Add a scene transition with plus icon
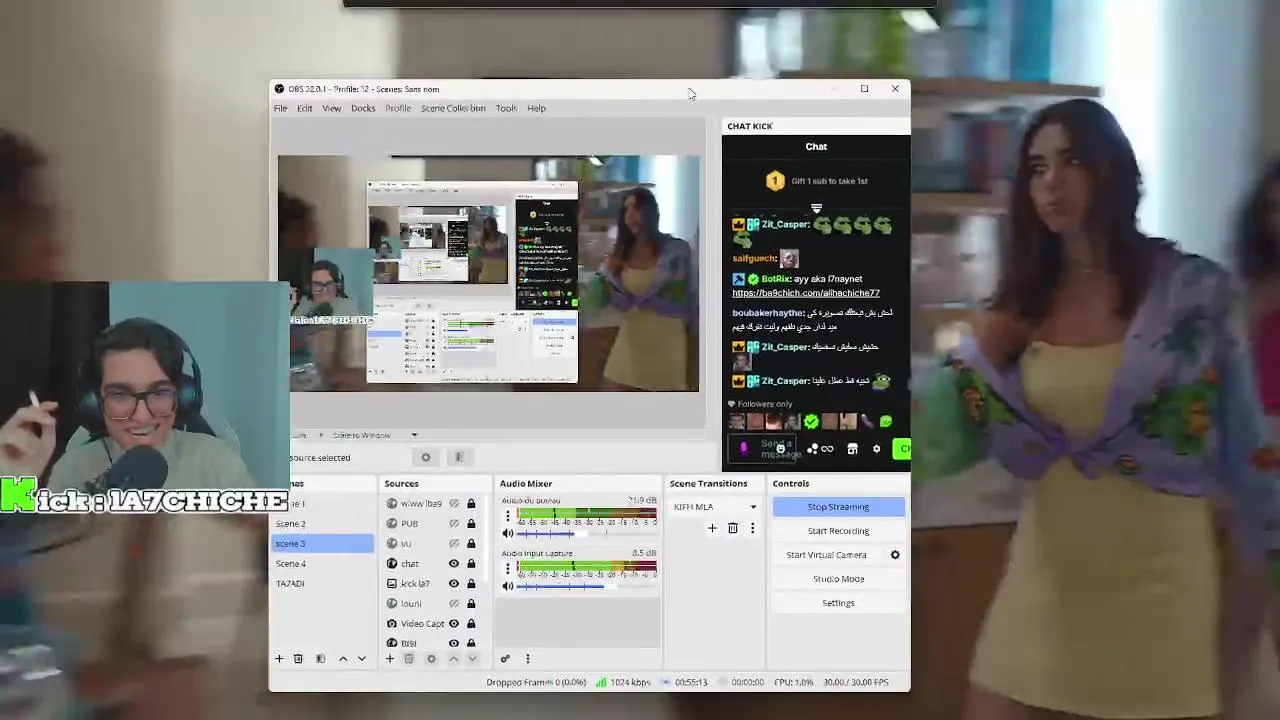This screenshot has width=1280, height=720. [712, 528]
